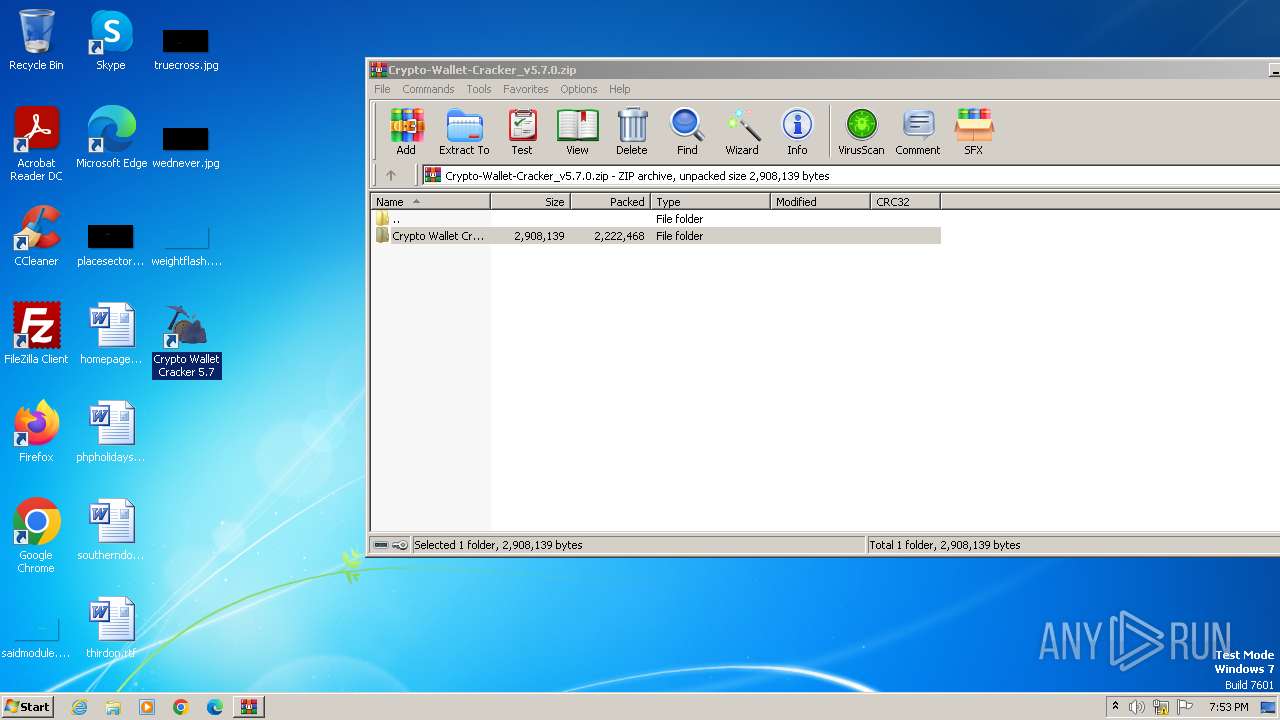Select the weightflash desktop file
This screenshot has height=720, width=1280.
tap(186, 244)
